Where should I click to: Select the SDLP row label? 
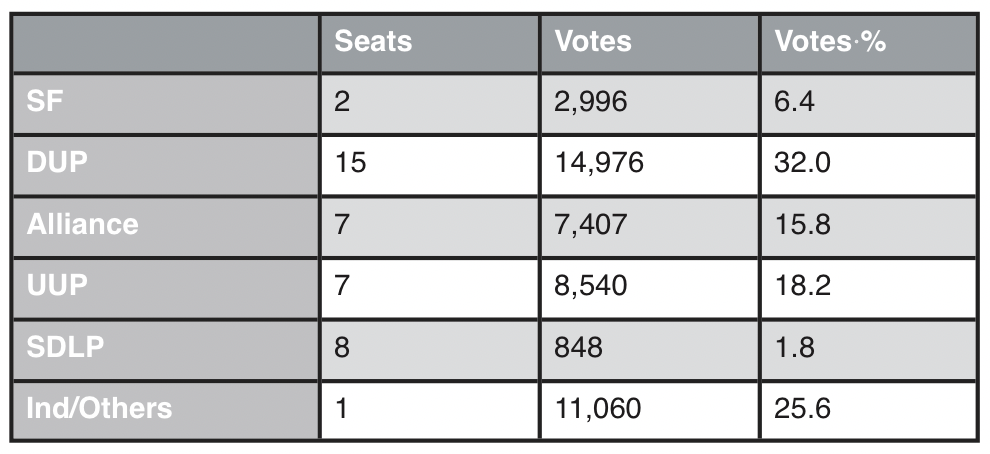click(x=65, y=347)
